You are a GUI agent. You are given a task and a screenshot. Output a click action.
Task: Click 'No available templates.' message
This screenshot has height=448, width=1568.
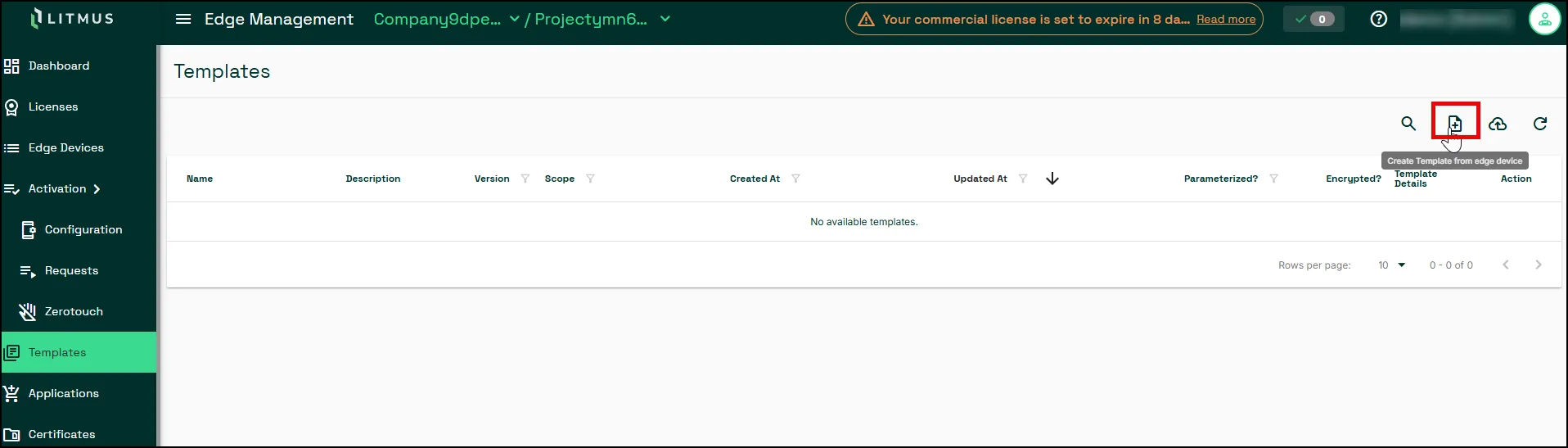pyautogui.click(x=864, y=222)
